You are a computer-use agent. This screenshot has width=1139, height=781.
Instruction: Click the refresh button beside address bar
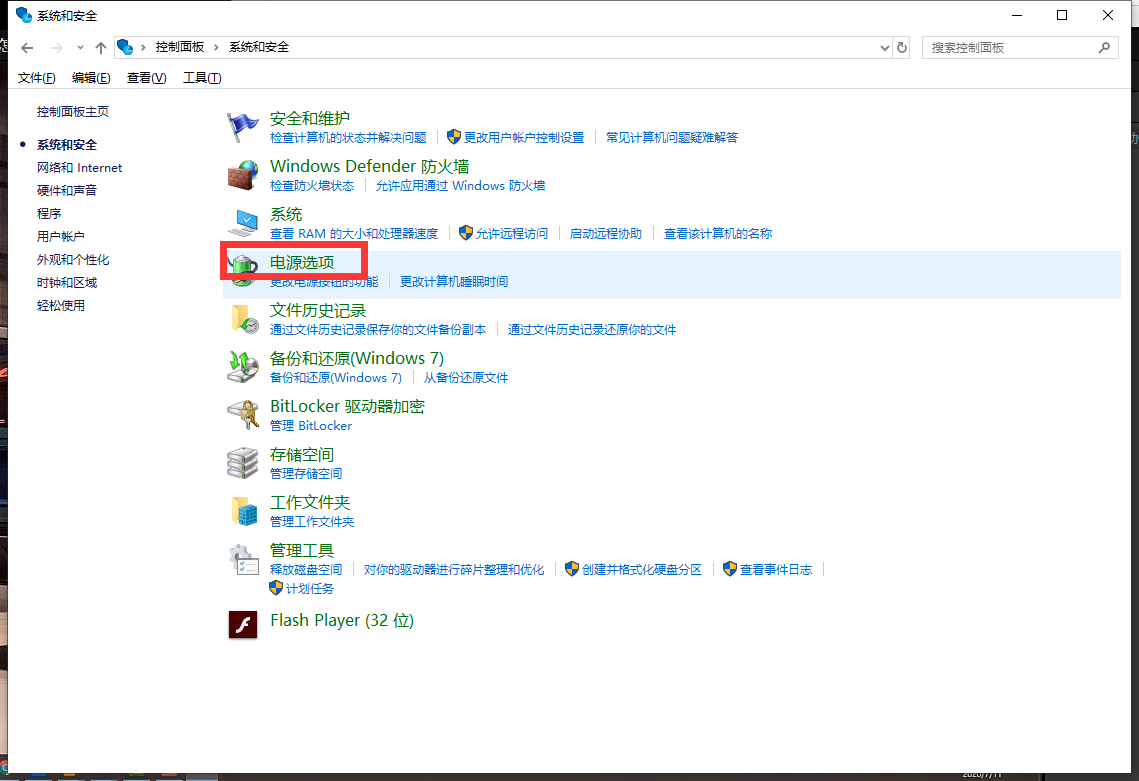point(902,48)
